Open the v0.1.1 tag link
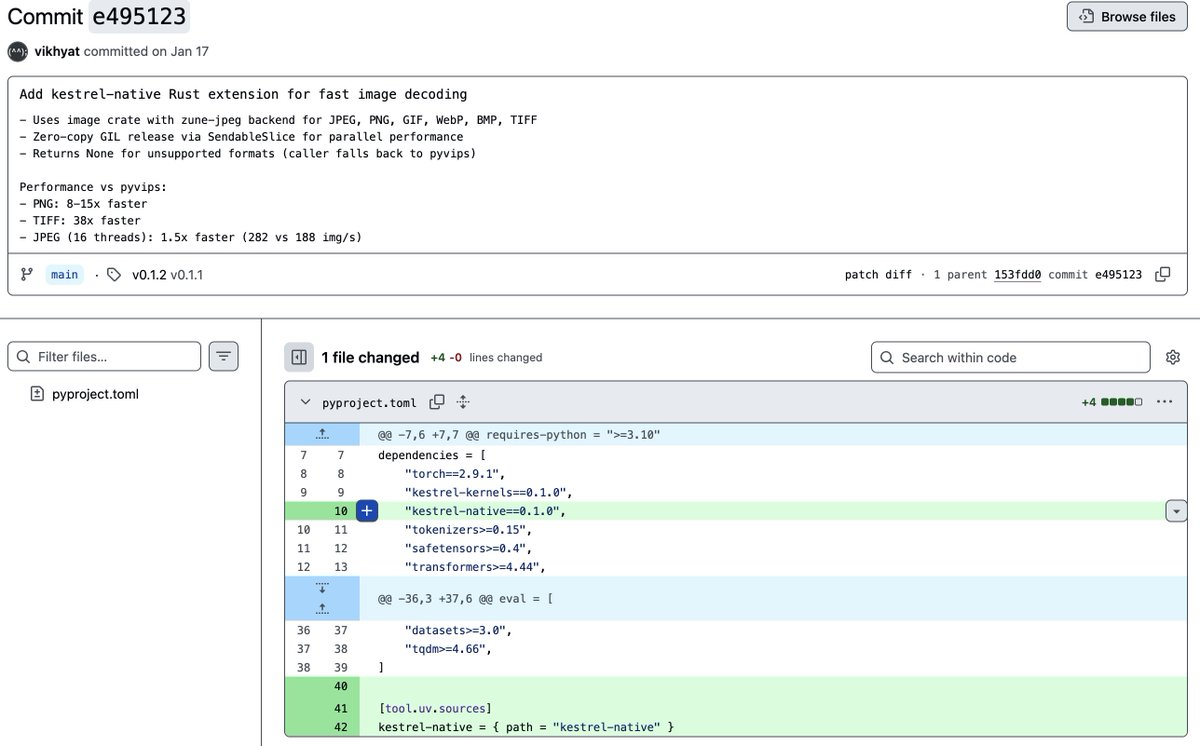The image size is (1200, 746). 186,274
